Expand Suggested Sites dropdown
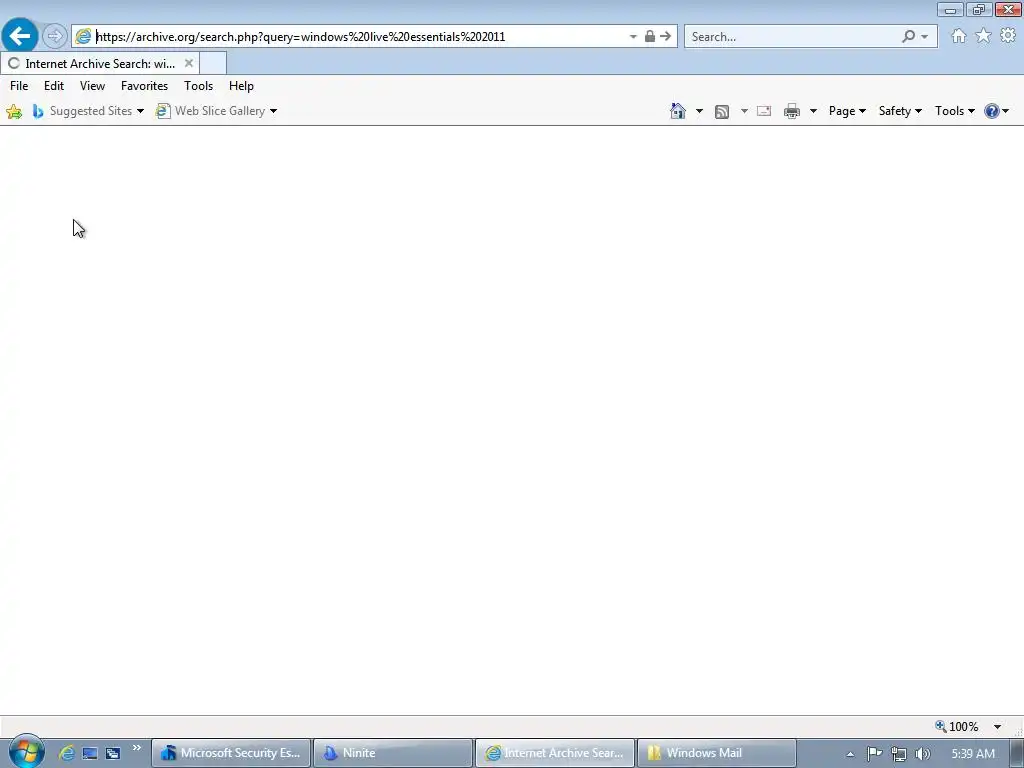 140,111
